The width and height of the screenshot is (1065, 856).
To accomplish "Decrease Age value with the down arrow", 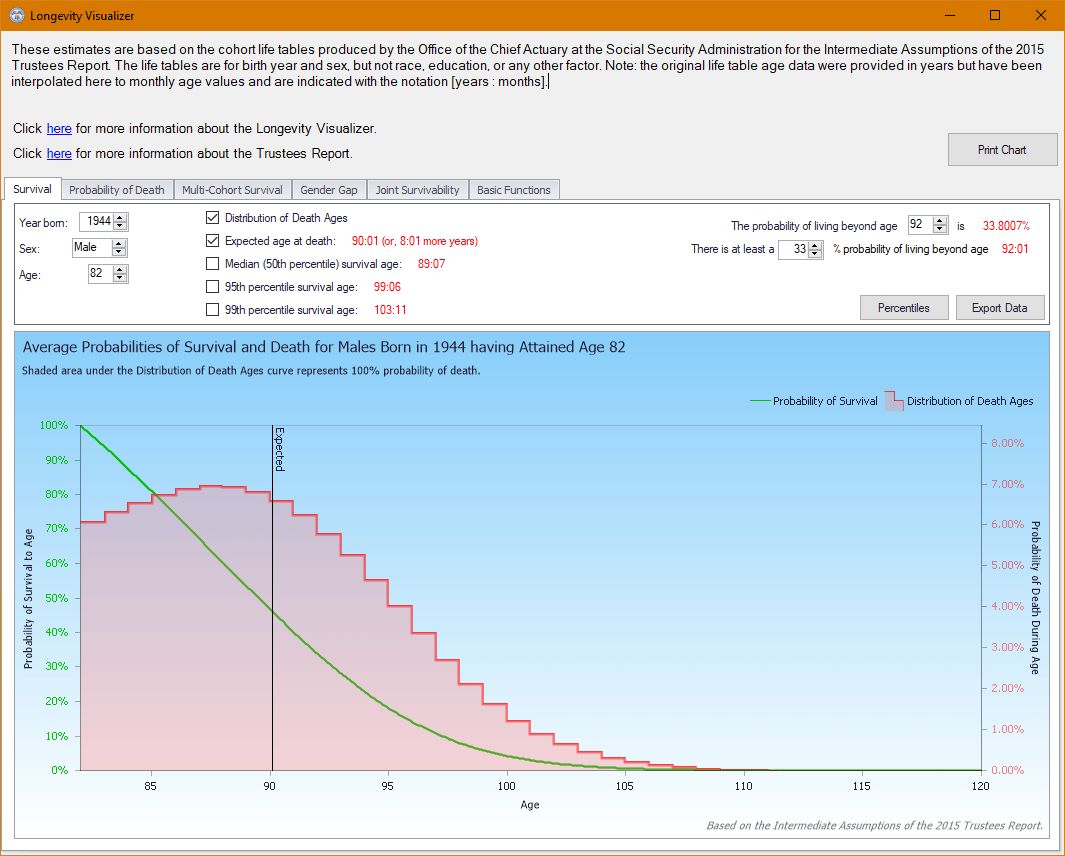I will click(x=120, y=278).
